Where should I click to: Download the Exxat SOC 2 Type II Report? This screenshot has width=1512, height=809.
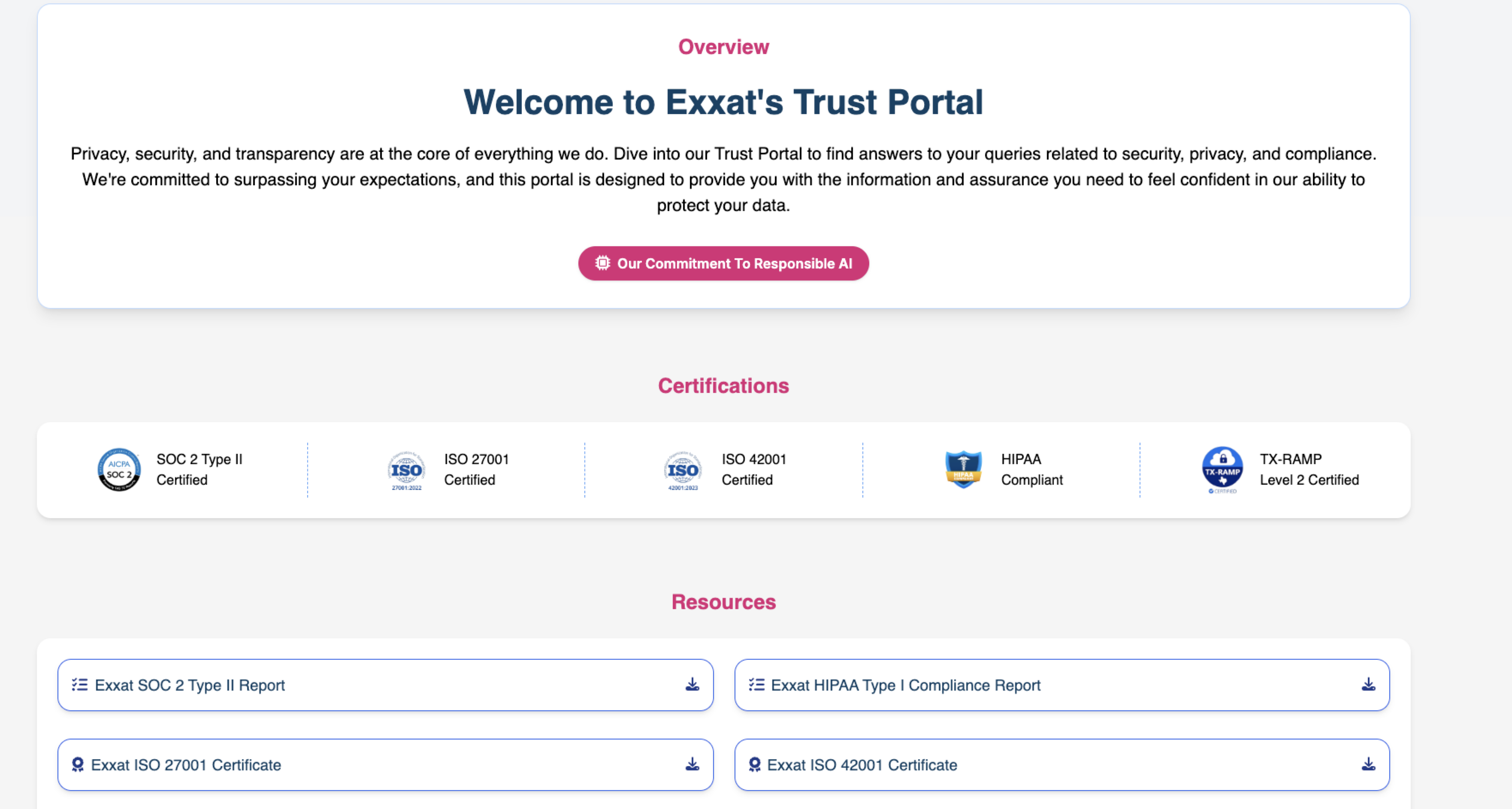tap(692, 685)
